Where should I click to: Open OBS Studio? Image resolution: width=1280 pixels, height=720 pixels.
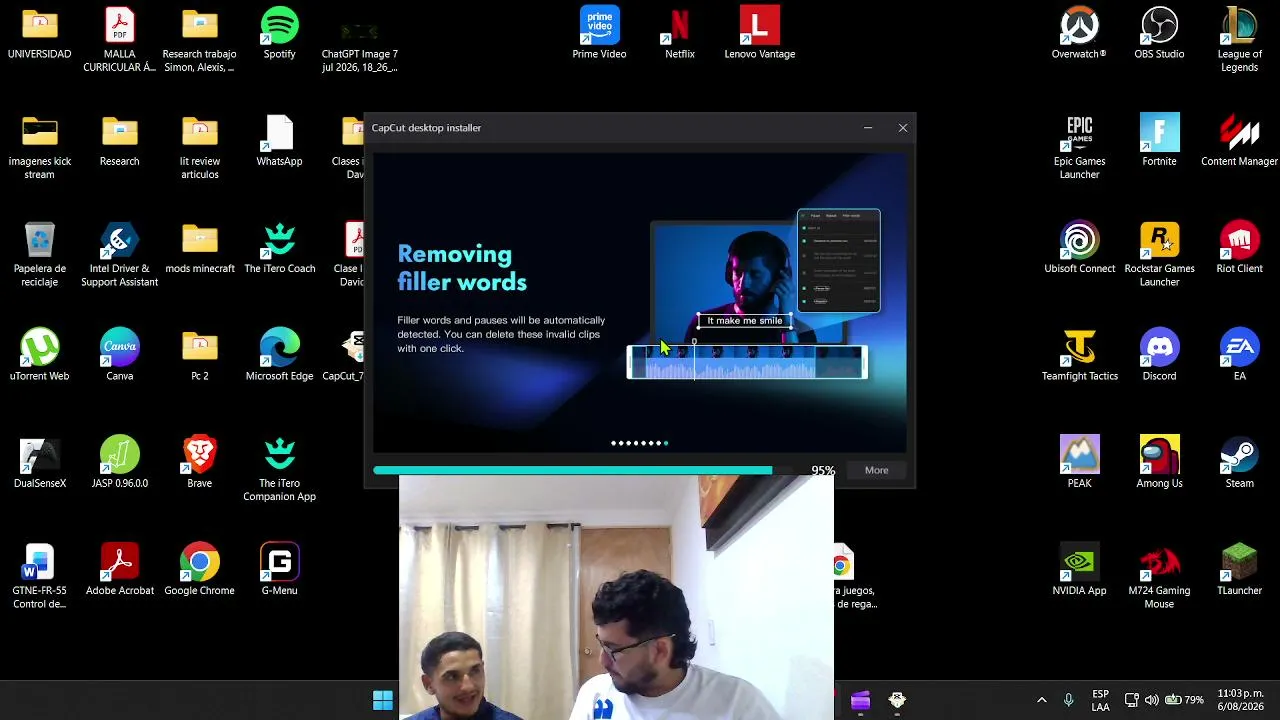pyautogui.click(x=1160, y=34)
